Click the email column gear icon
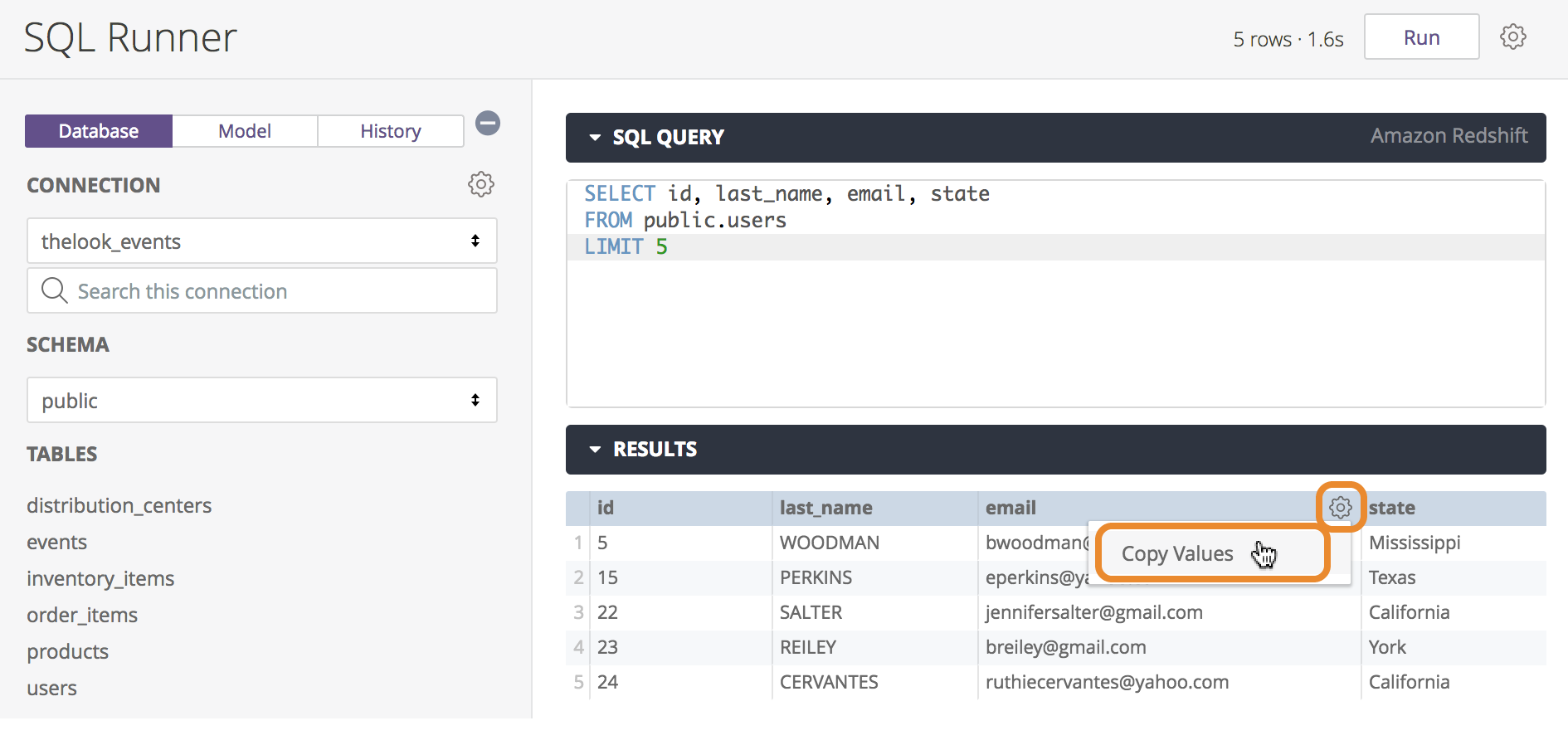This screenshot has height=745, width=1568. 1340,507
